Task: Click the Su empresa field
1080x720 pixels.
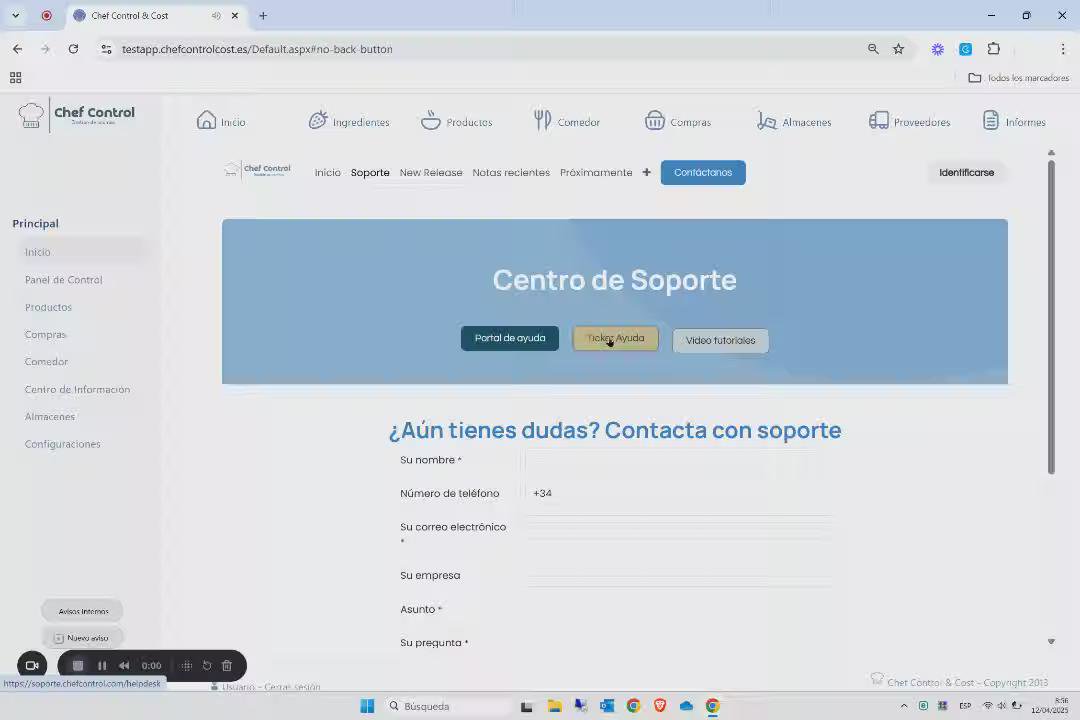Action: (678, 576)
